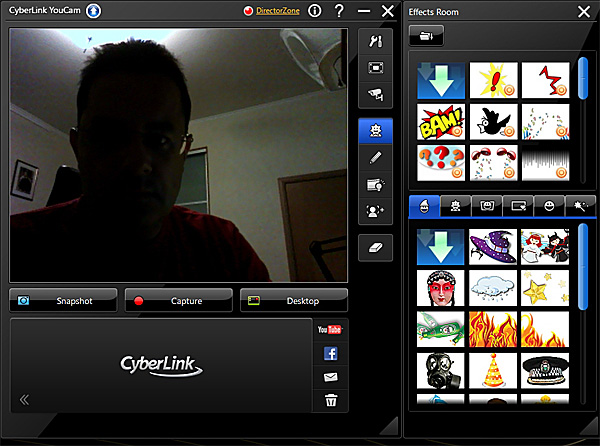Start recording with the Capture button

pyautogui.click(x=179, y=300)
